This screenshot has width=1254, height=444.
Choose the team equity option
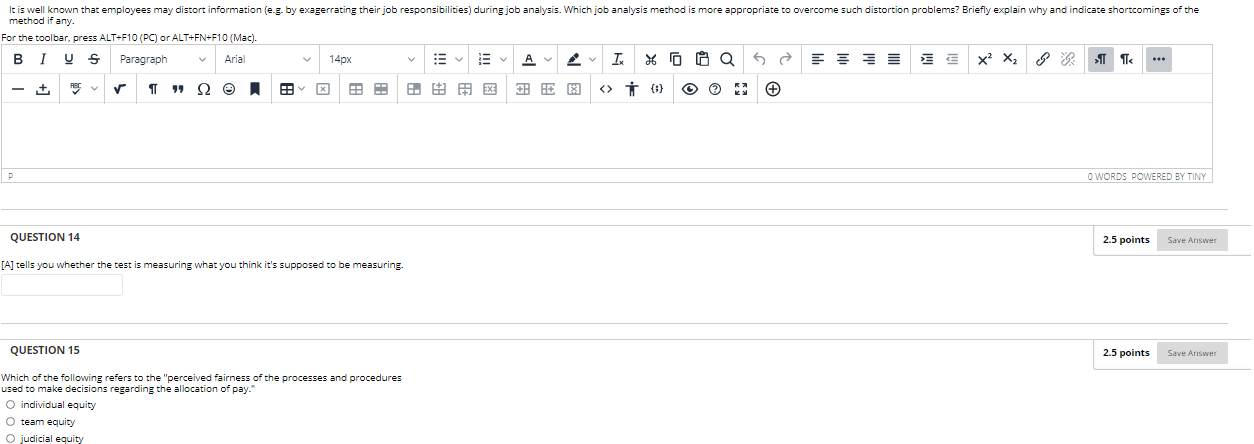pyautogui.click(x=11, y=421)
